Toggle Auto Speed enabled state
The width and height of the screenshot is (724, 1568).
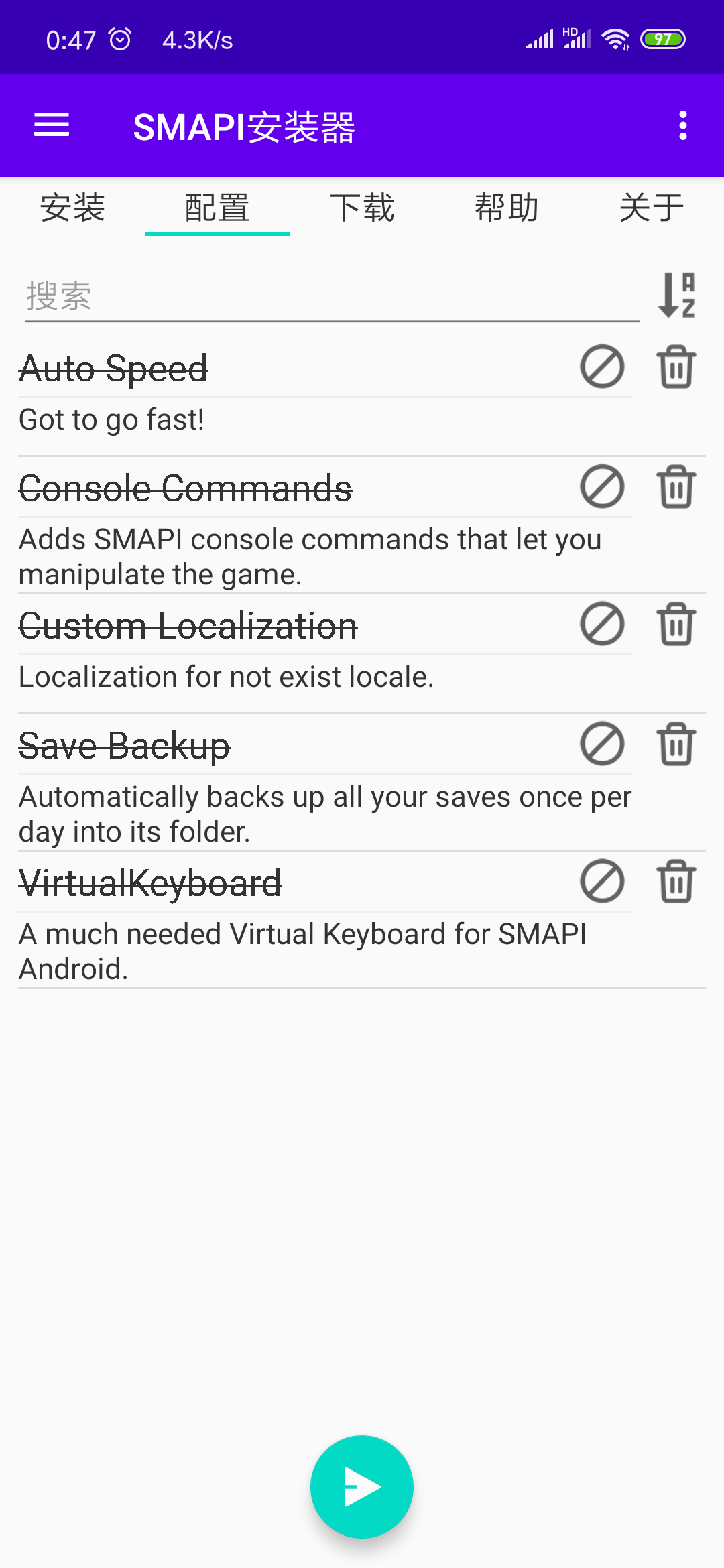click(x=602, y=367)
